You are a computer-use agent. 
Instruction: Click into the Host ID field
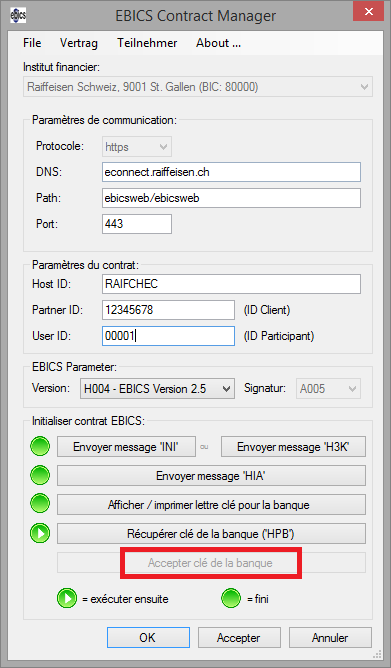click(231, 284)
